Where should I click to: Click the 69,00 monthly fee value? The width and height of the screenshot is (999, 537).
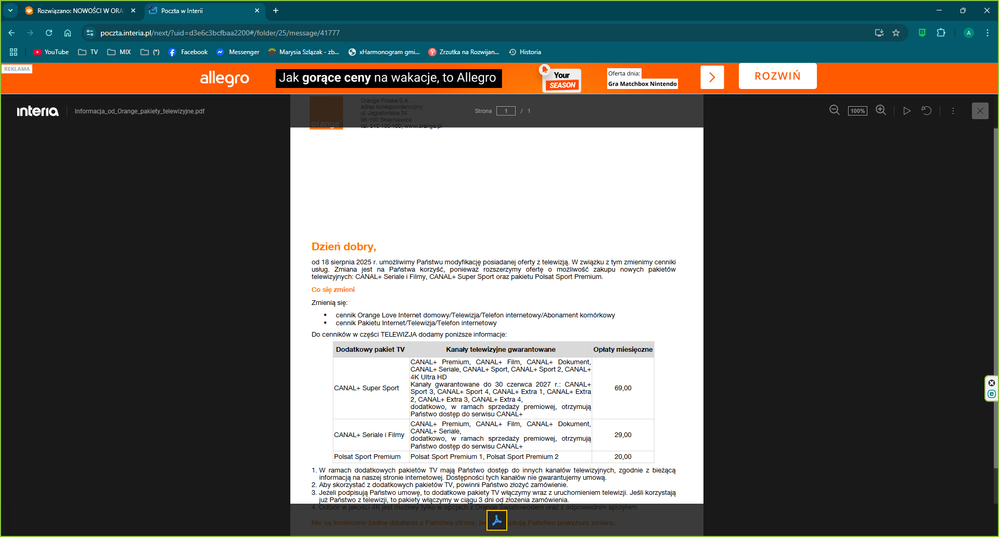(623, 388)
